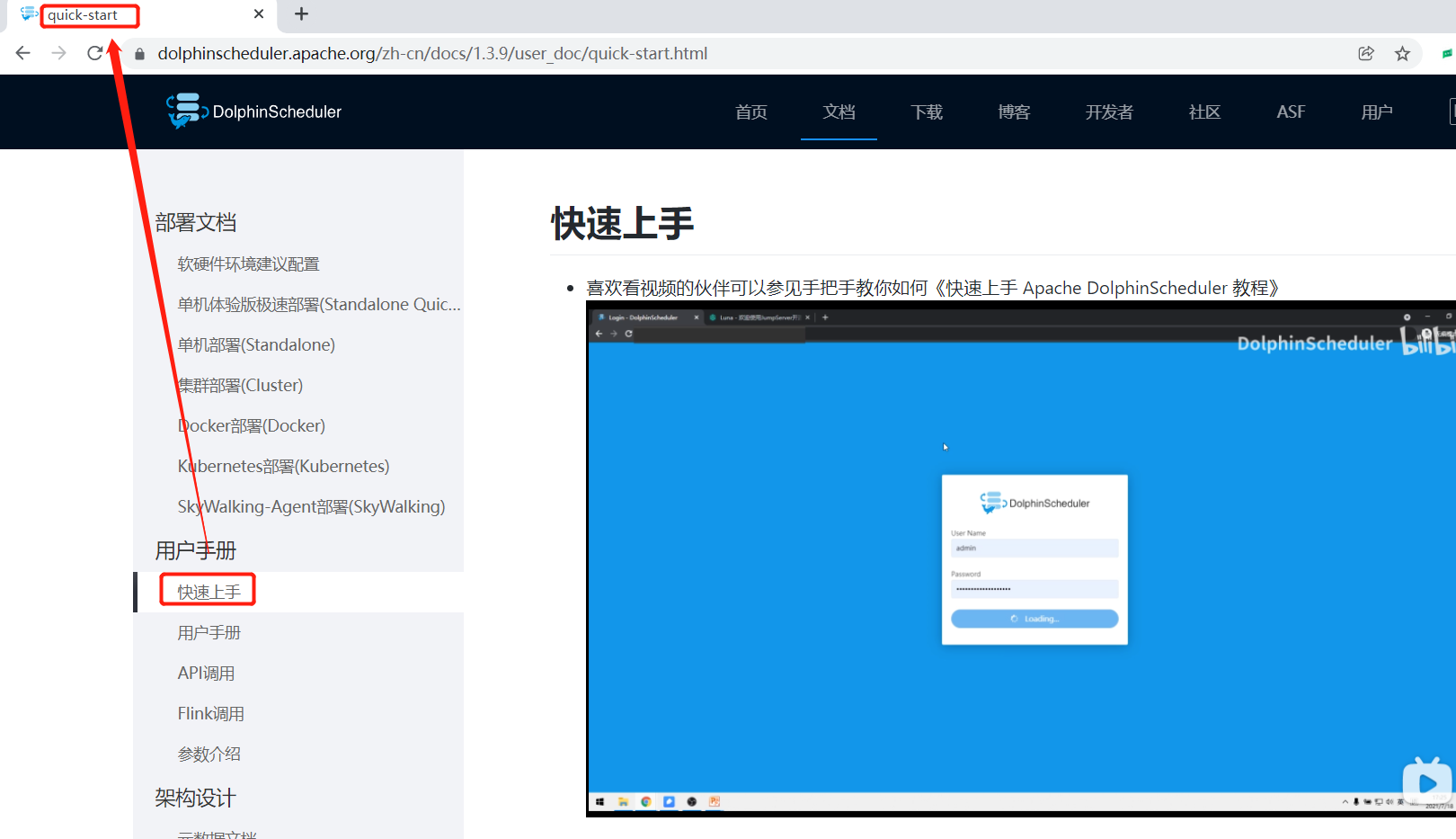Open 文档 in top navigation

(839, 112)
